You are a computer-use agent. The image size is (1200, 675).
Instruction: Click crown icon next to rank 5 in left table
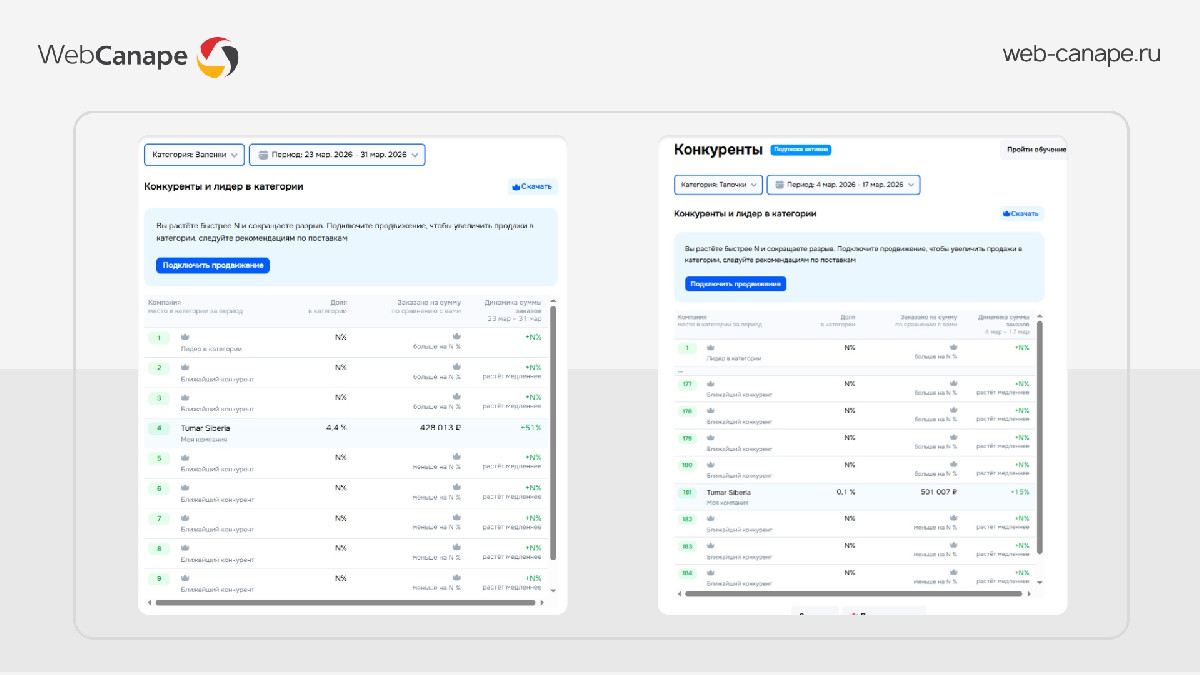pos(185,458)
